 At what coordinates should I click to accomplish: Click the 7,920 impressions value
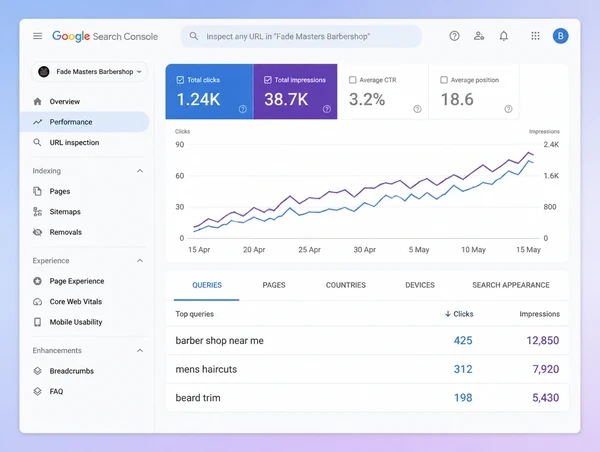coord(546,369)
